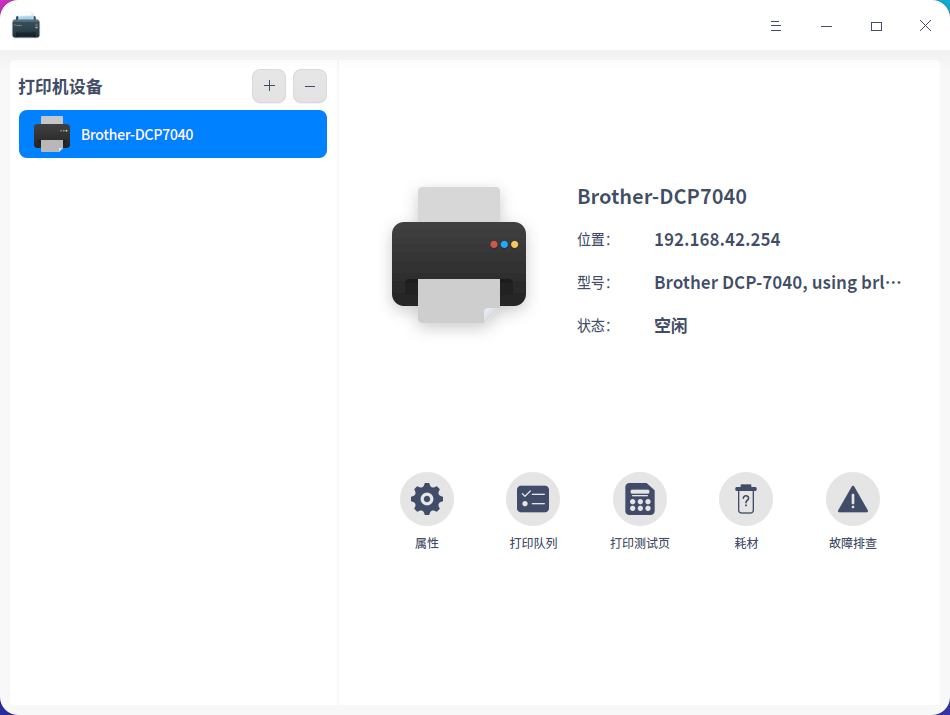The width and height of the screenshot is (950, 715).
Task: Click the 打印测试页 test page icon
Action: point(640,499)
